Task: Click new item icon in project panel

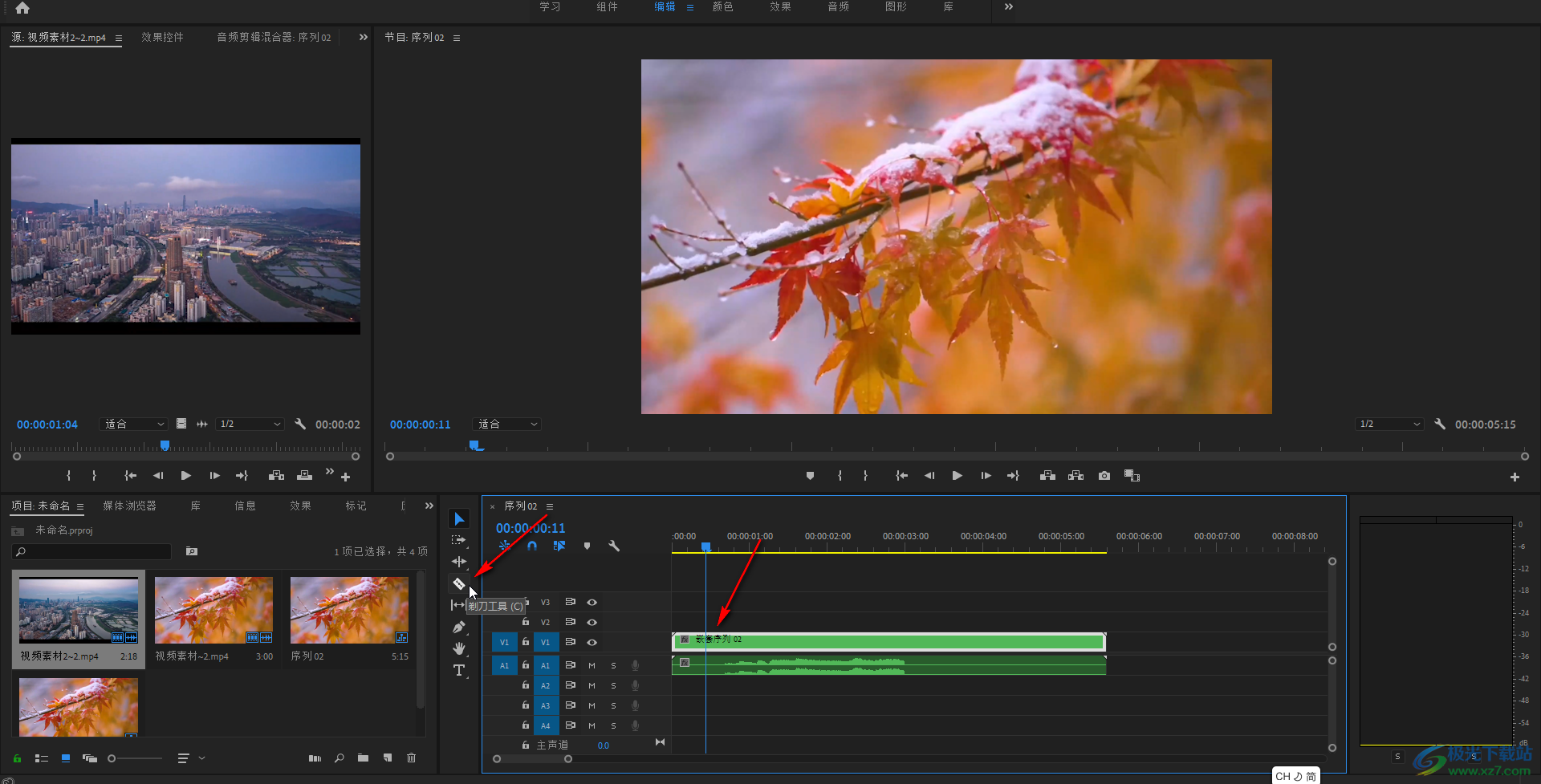Action: (388, 758)
